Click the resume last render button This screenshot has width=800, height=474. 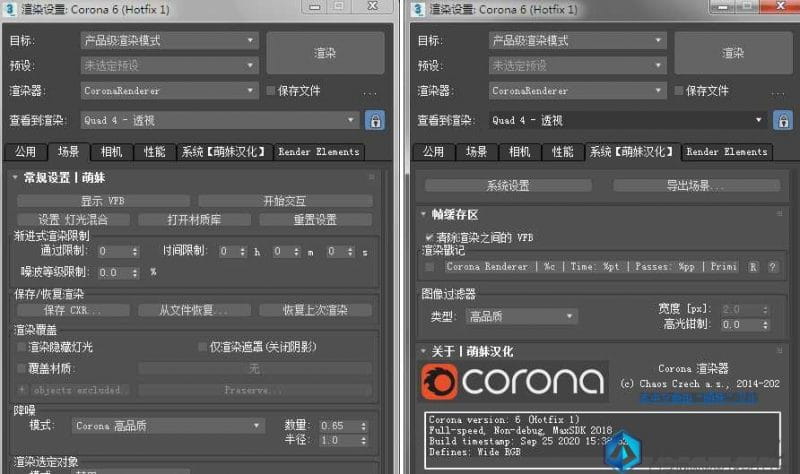315,310
